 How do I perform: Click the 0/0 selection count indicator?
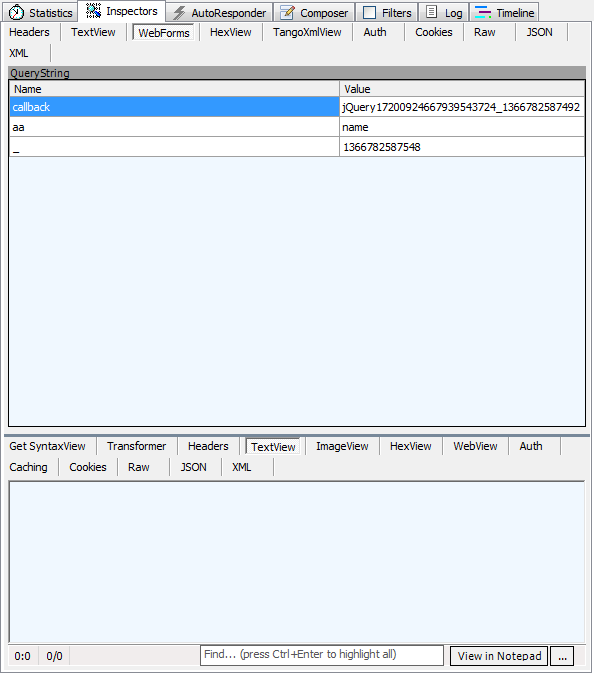(x=54, y=656)
